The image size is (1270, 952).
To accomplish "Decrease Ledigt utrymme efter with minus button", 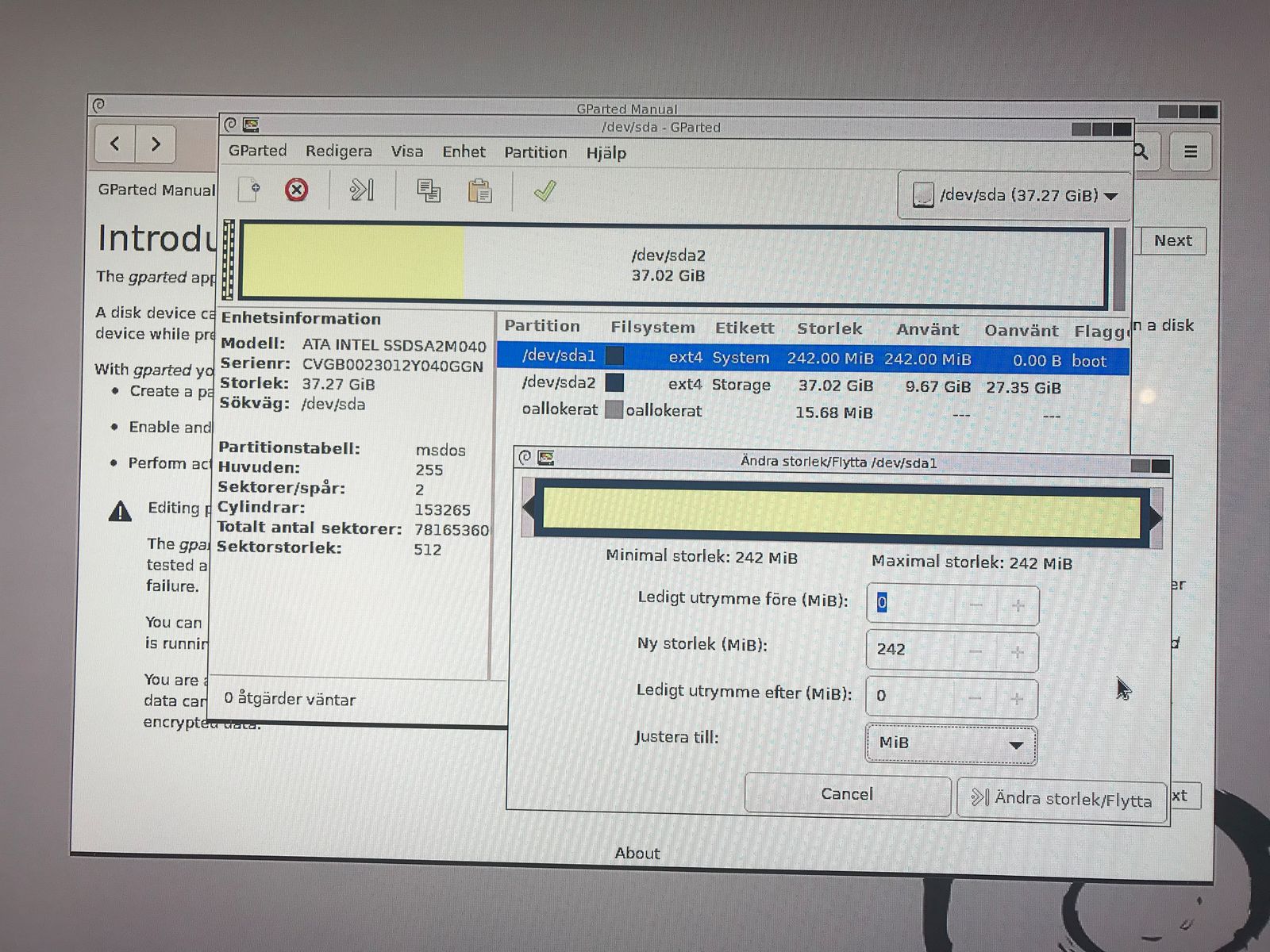I will pyautogui.click(x=975, y=698).
